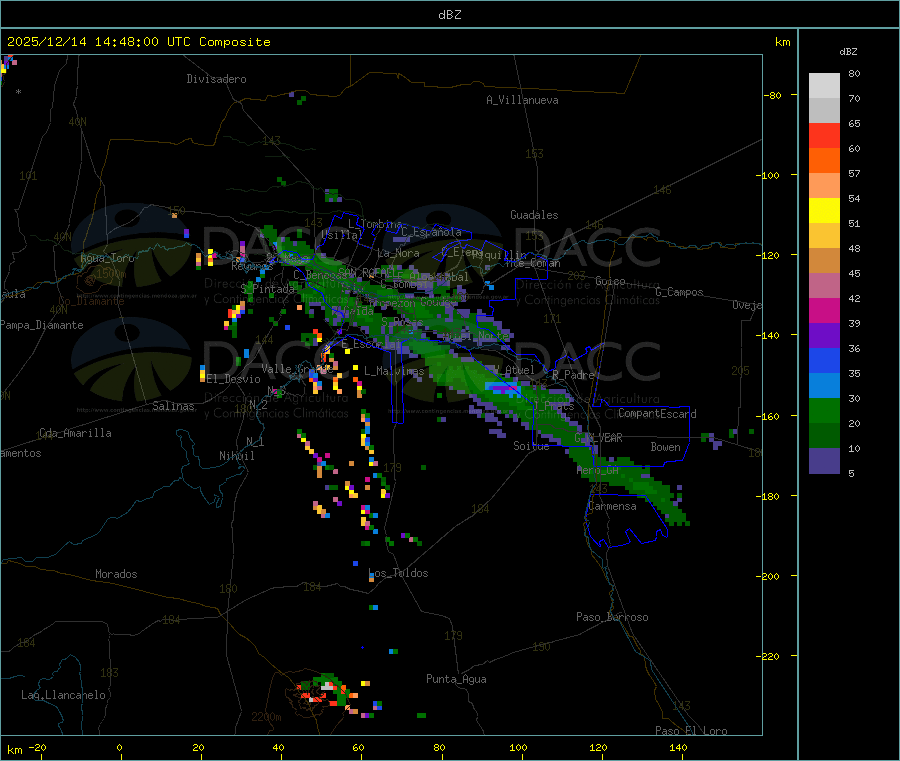This screenshot has height=761, width=900.
Task: Select the magenta 39-42 dBZ legend swatch
Action: [x=824, y=310]
